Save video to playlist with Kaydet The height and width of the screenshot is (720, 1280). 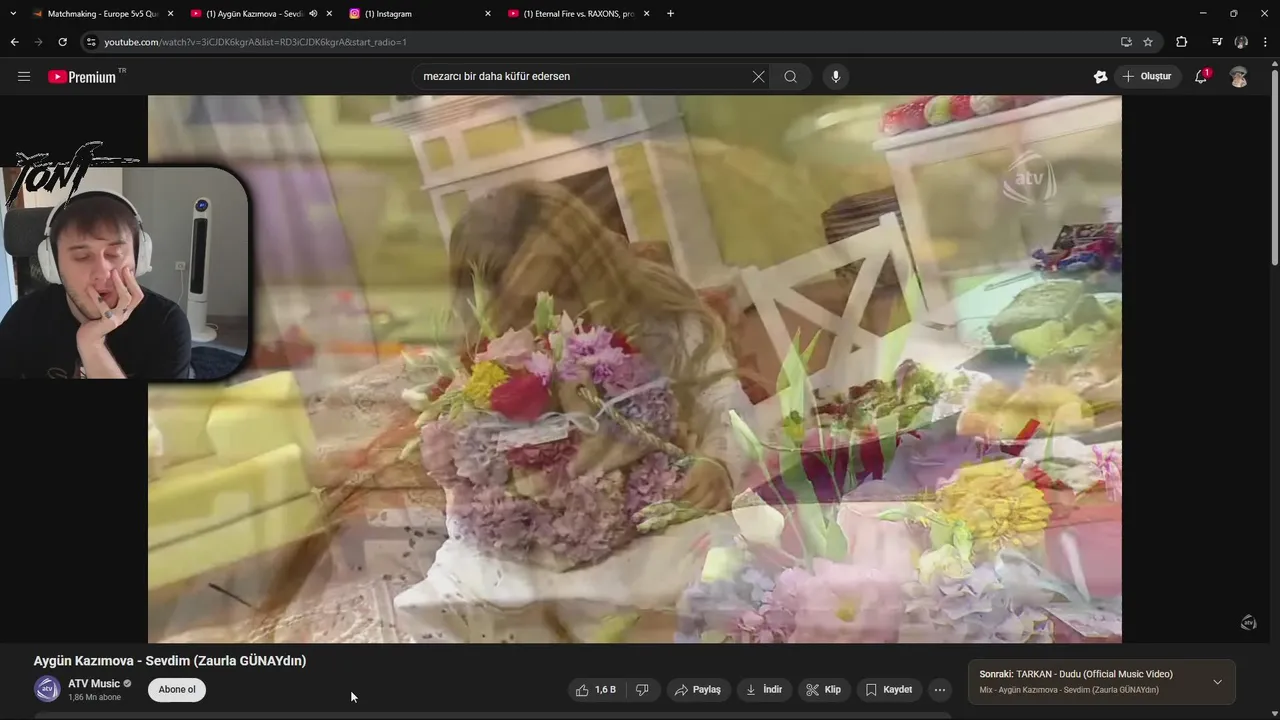coord(889,690)
